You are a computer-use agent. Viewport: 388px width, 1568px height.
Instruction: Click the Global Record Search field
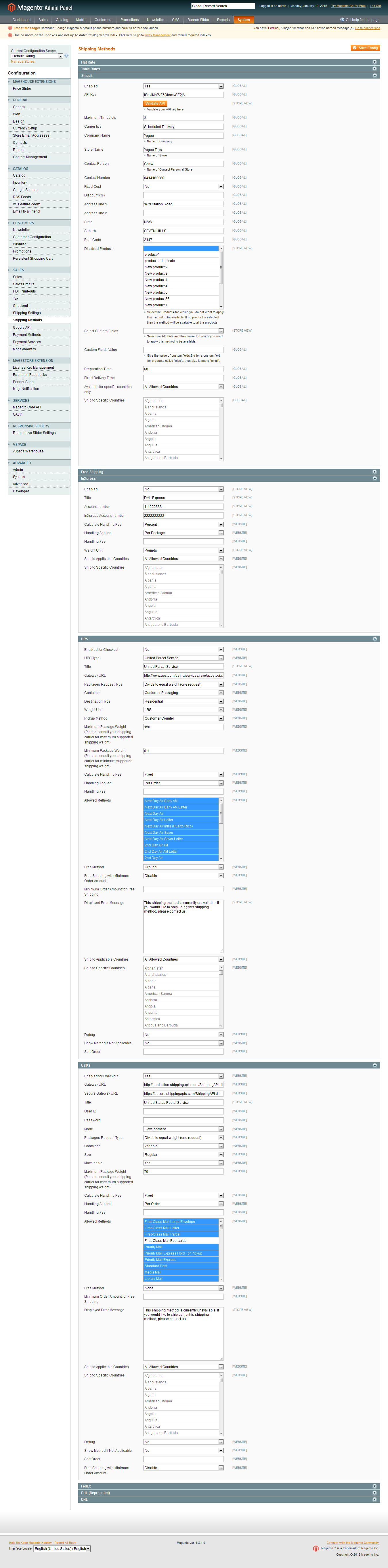click(223, 6)
